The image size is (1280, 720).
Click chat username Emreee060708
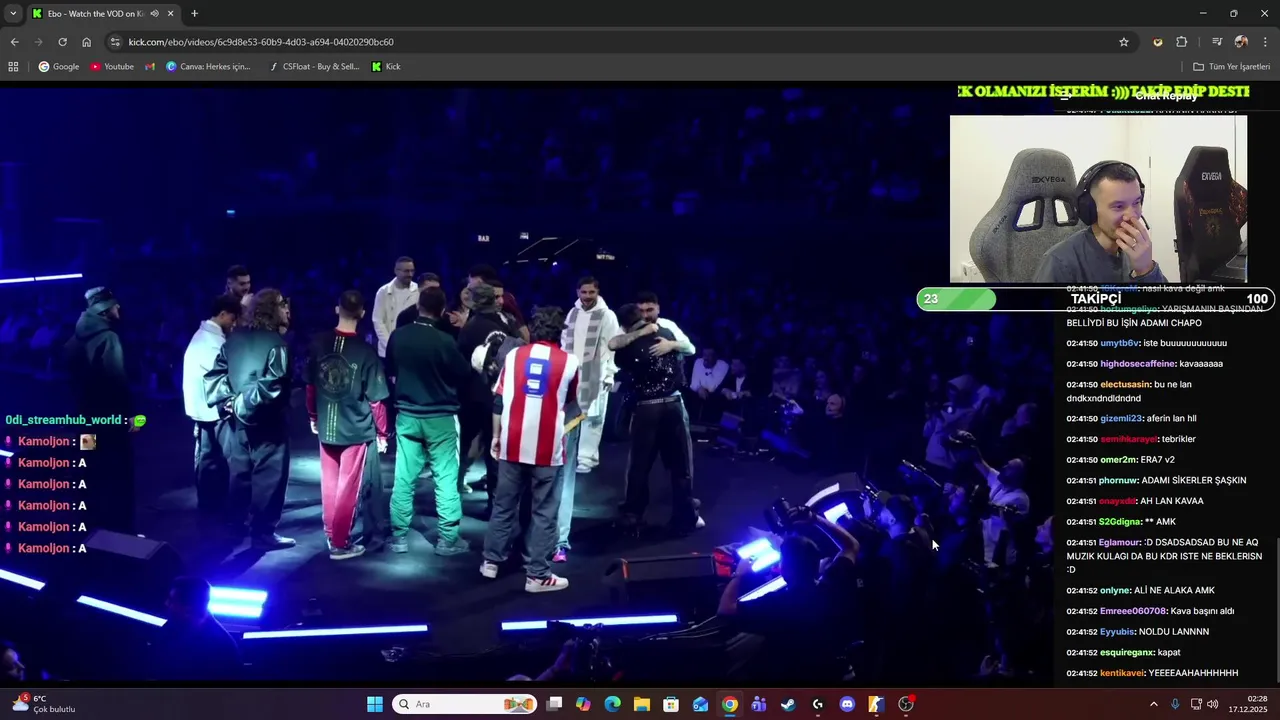point(1133,611)
